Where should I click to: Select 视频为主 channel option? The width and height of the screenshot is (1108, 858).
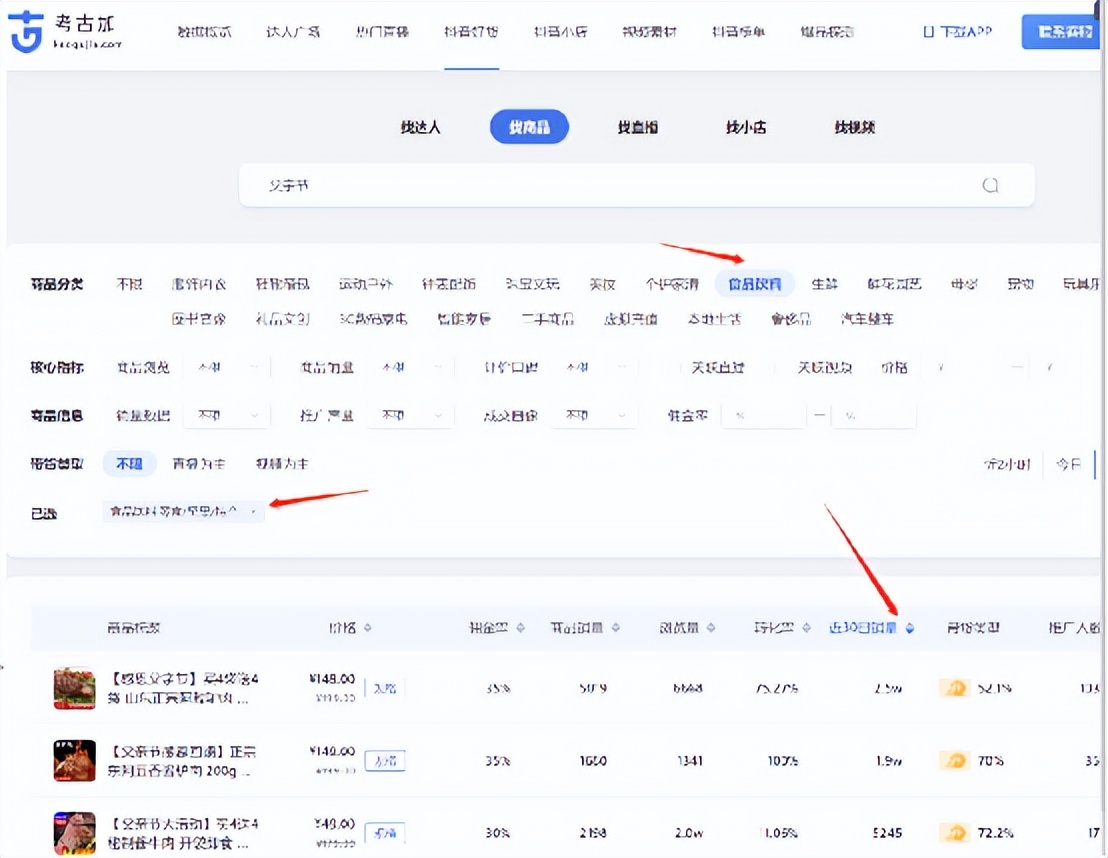point(282,464)
